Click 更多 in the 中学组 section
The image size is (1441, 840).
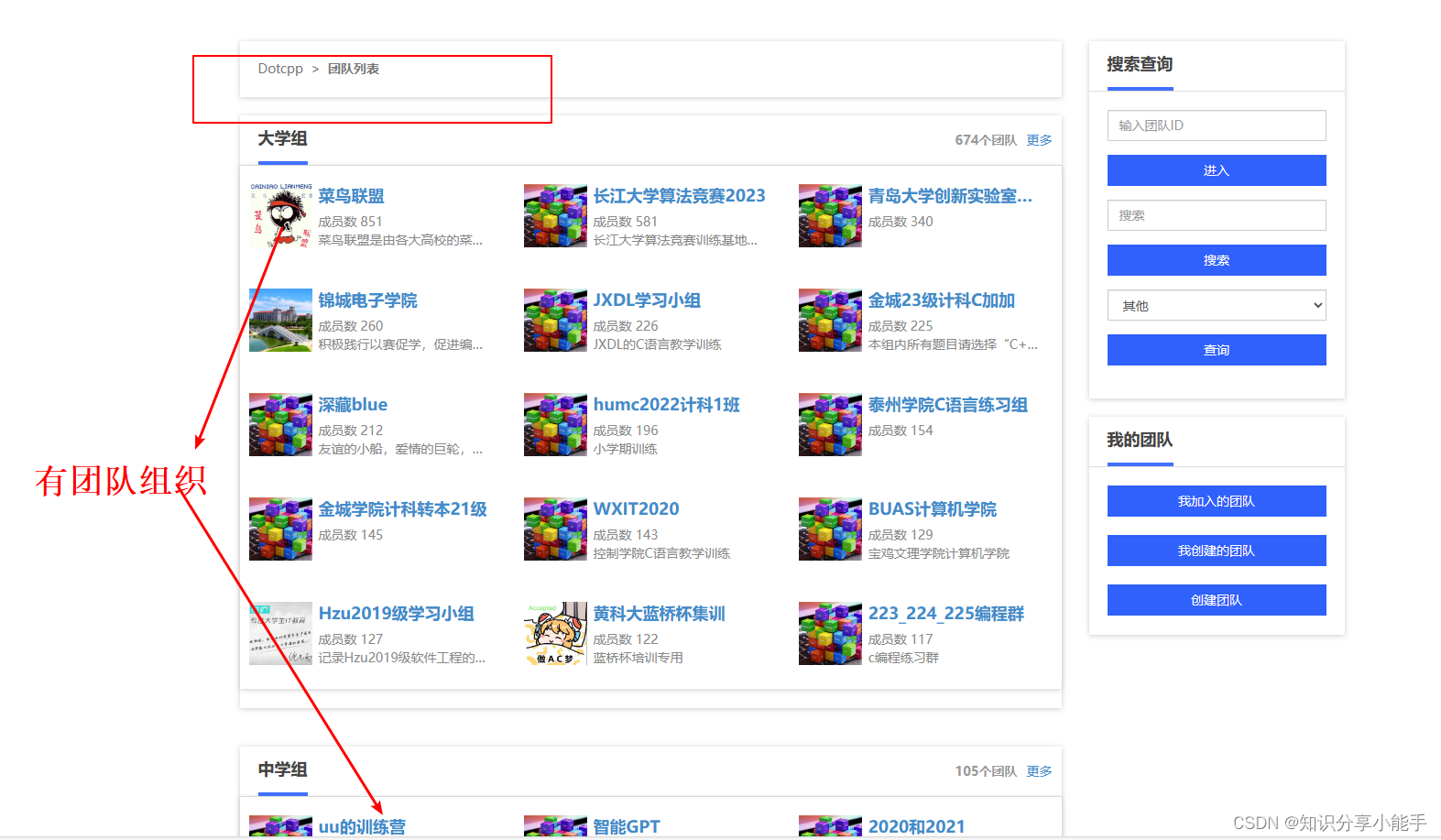pos(1039,771)
